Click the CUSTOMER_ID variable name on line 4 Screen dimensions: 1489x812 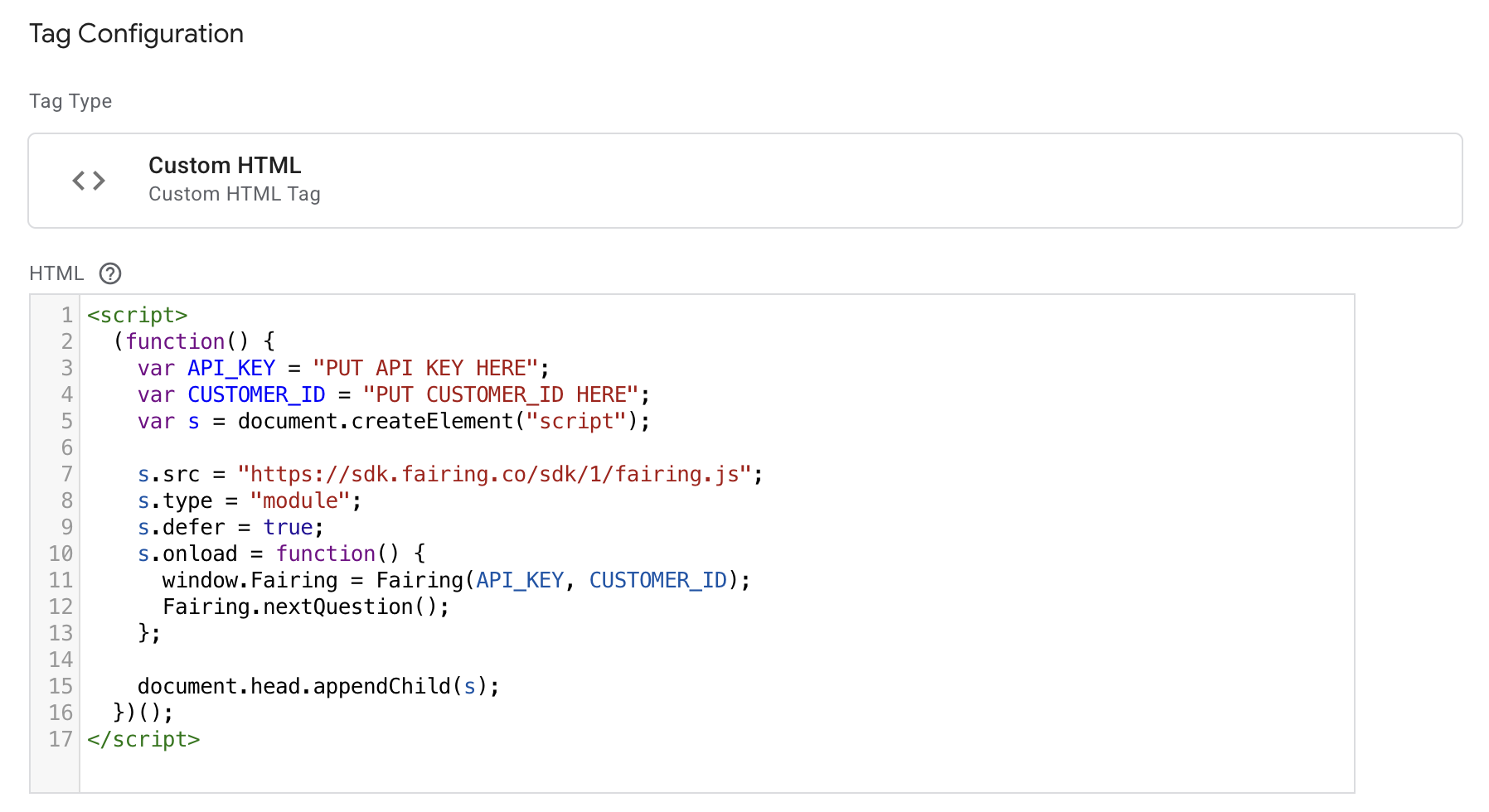256,394
